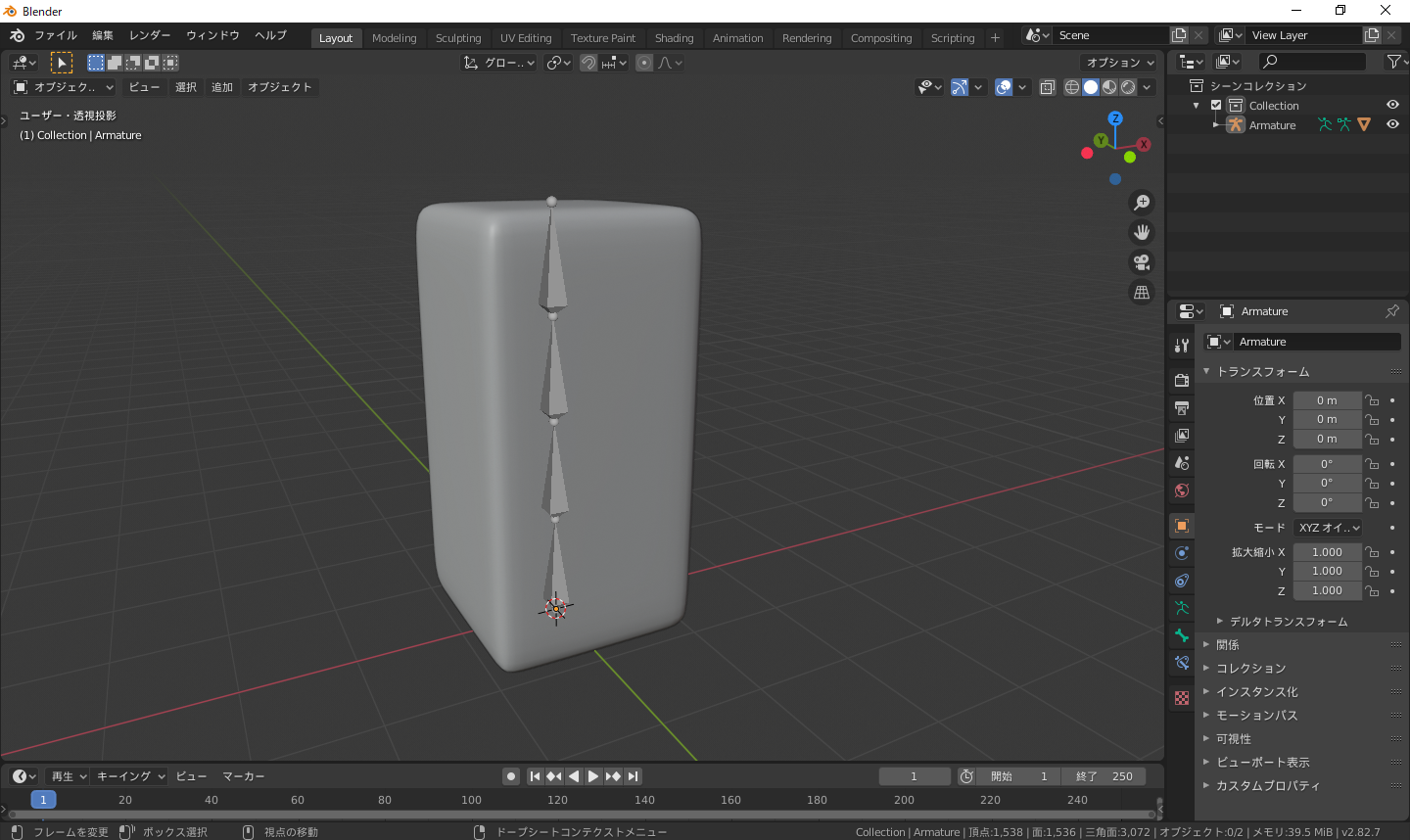The height and width of the screenshot is (840, 1410).
Task: Open the Bone properties tab
Action: [x=1182, y=635]
